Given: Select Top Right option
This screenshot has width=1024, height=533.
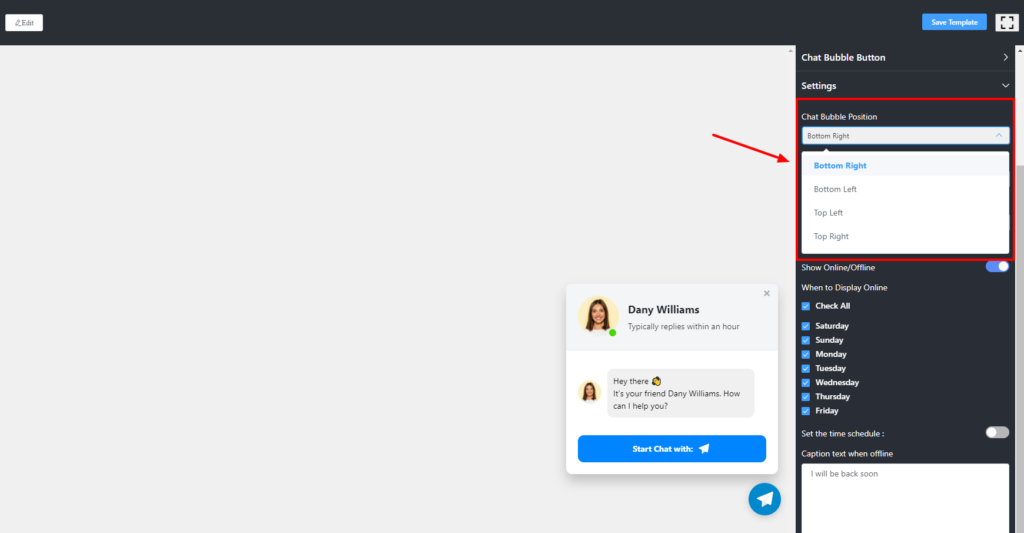Looking at the screenshot, I should (x=905, y=236).
